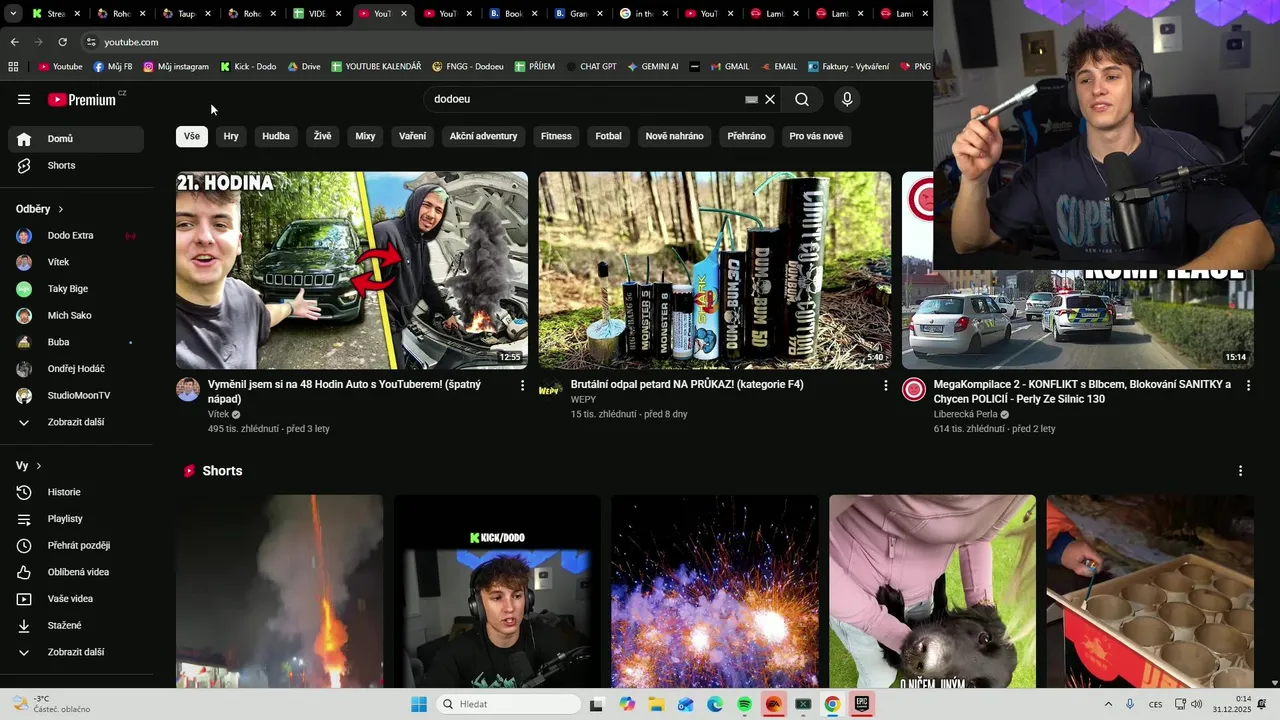
Task: Click the Hledat taskbar search box
Action: tap(507, 704)
